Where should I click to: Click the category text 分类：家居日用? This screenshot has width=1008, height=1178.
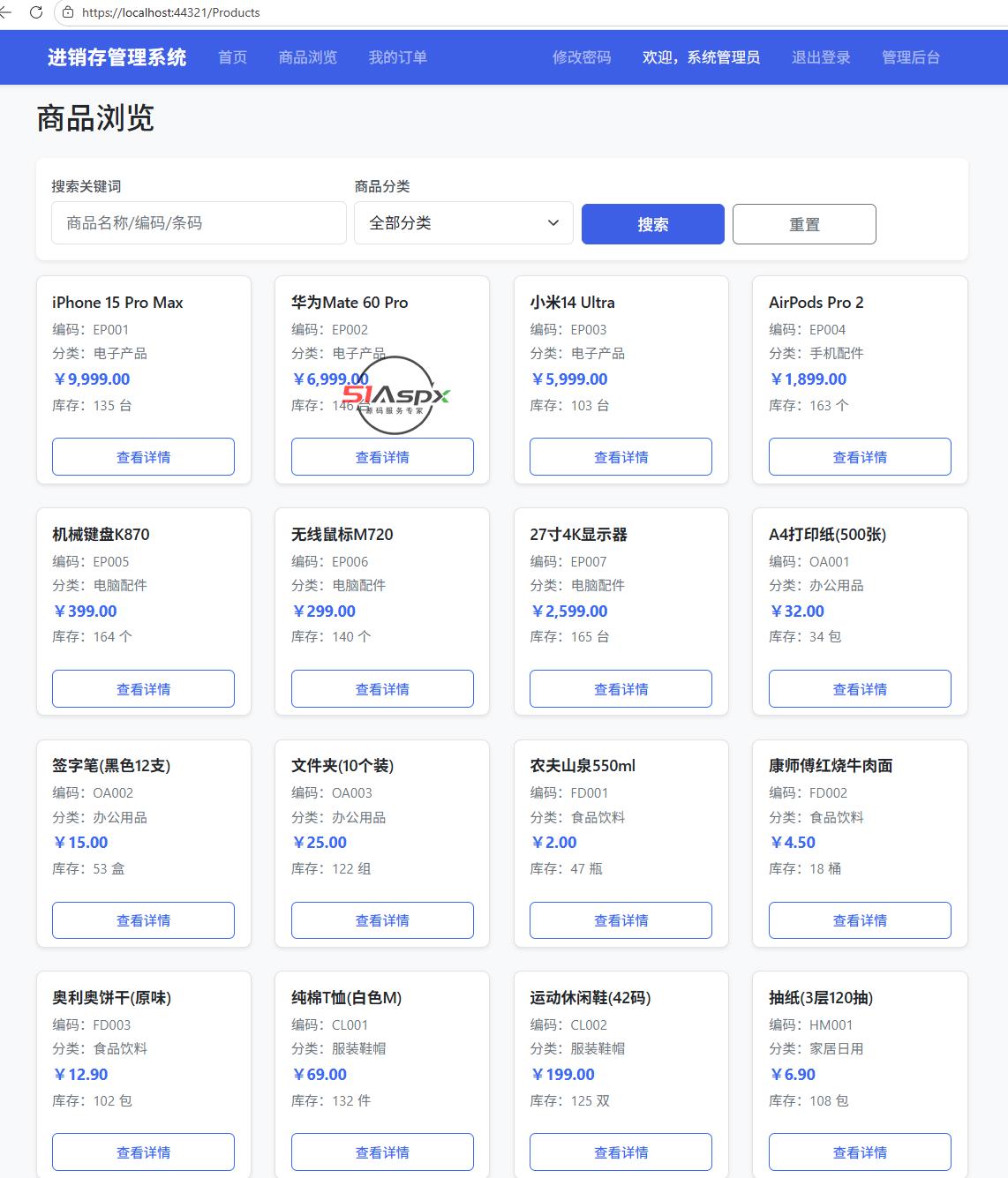(x=816, y=1048)
